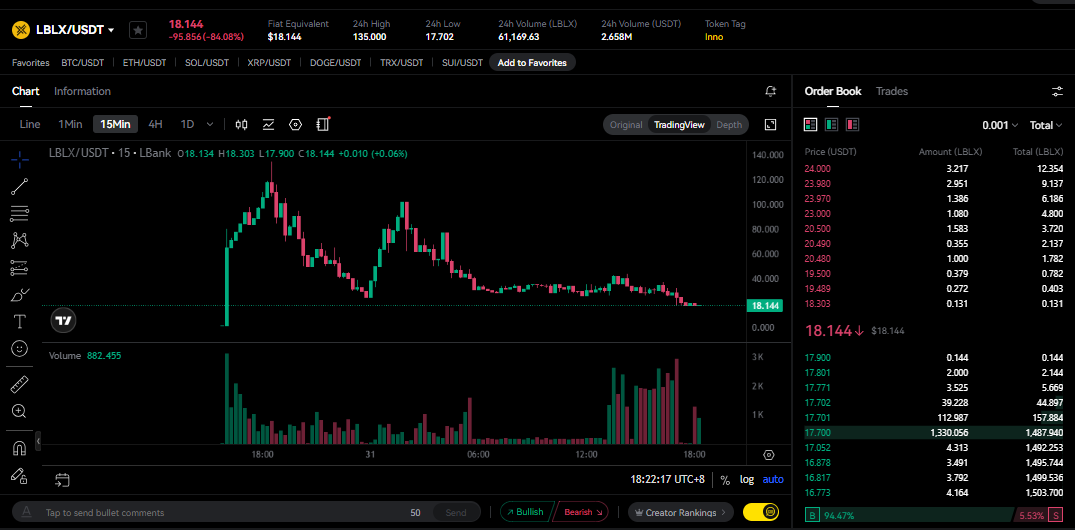
Task: Select the 1D timeframe
Action: tap(187, 124)
